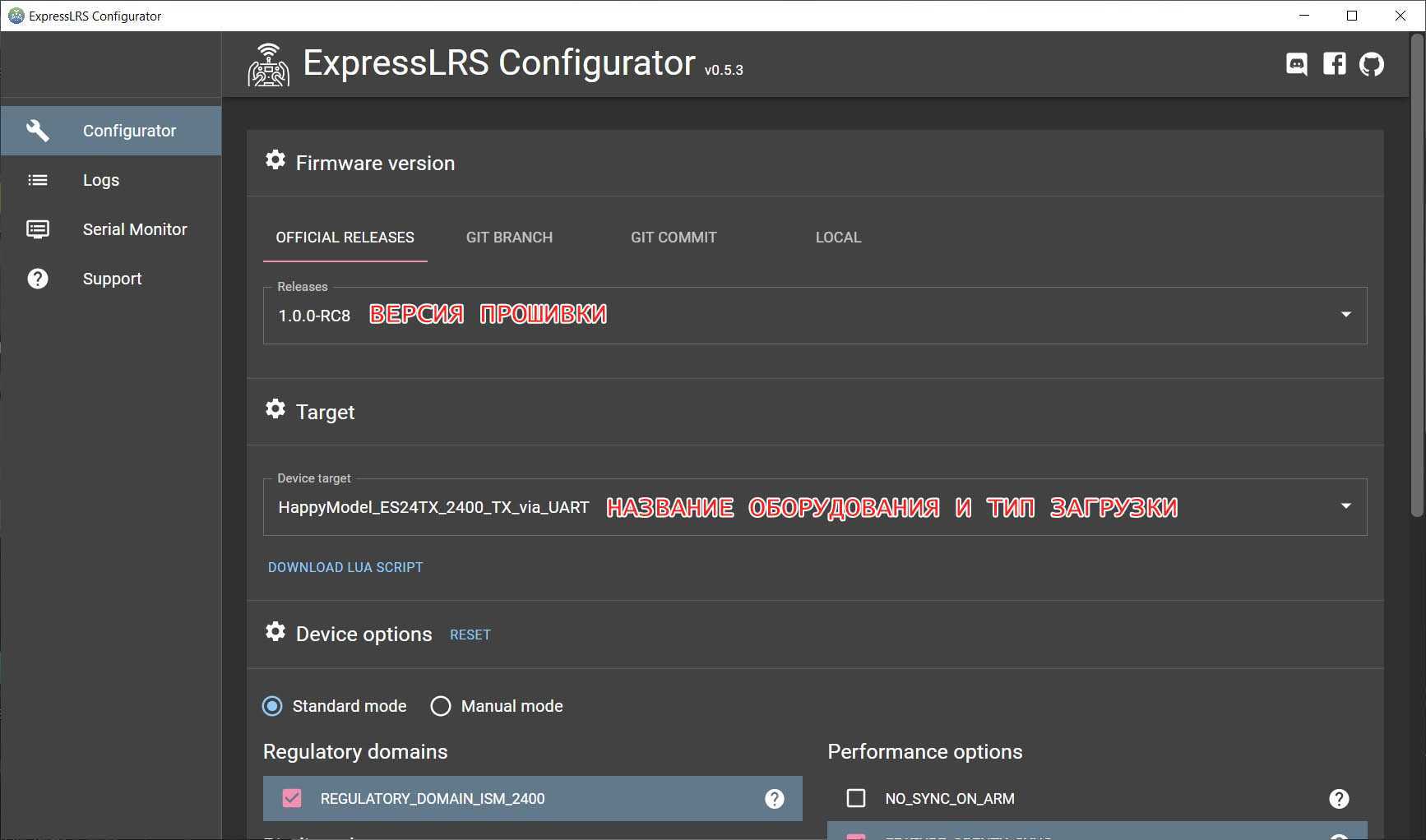Switch to the Git Branch tab

[x=509, y=238]
